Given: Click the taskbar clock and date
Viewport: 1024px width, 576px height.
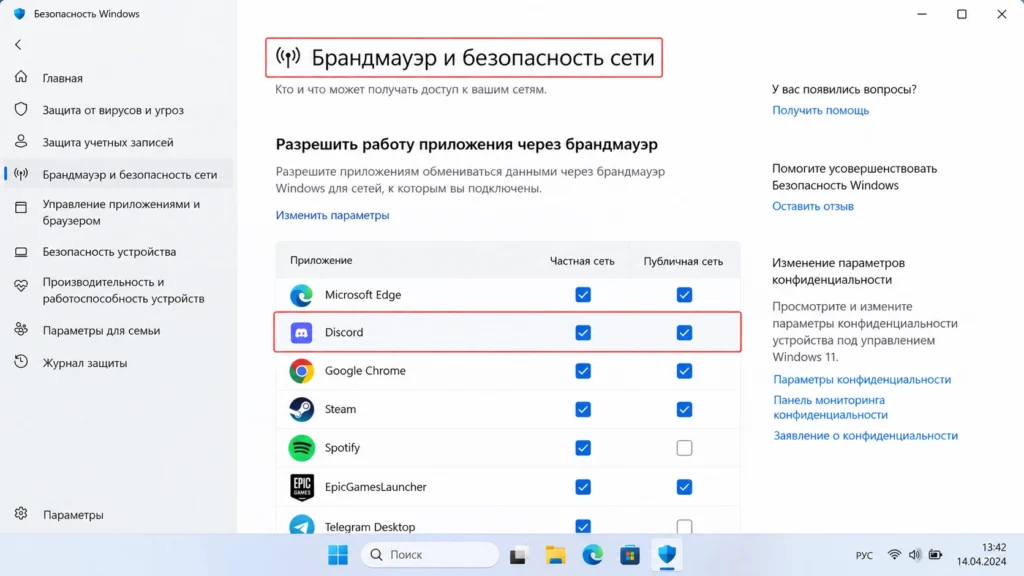Looking at the screenshot, I should tap(982, 554).
